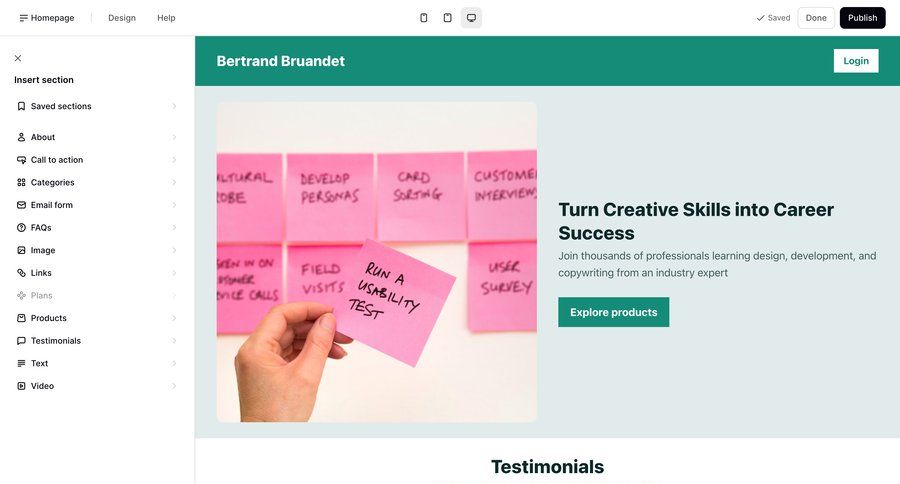Screen dimensions: 900x484
Task: Expand the About section chevron
Action: pos(174,137)
